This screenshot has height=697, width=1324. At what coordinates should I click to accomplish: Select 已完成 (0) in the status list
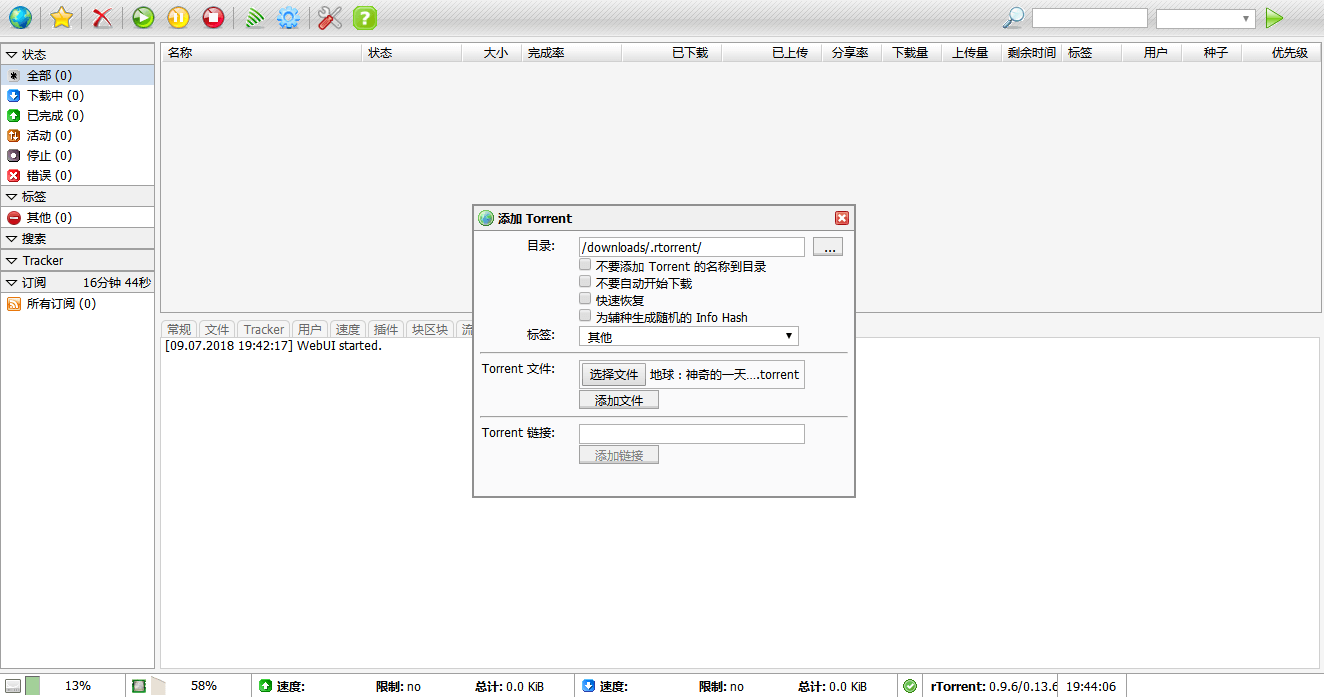tap(77, 115)
